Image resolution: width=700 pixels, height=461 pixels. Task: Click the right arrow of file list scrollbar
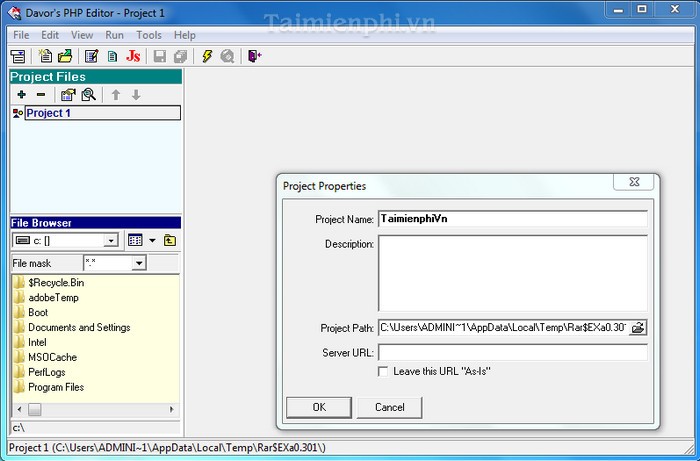tap(172, 409)
